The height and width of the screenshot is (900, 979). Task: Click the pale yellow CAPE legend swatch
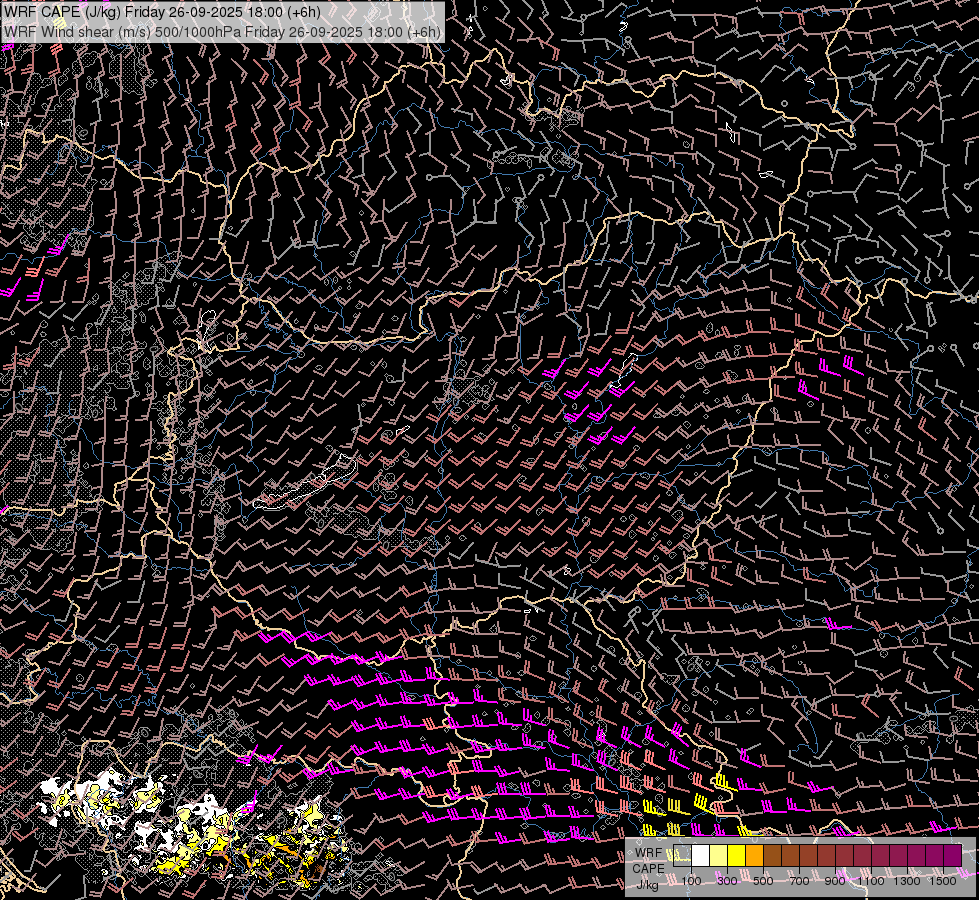[x=719, y=855]
